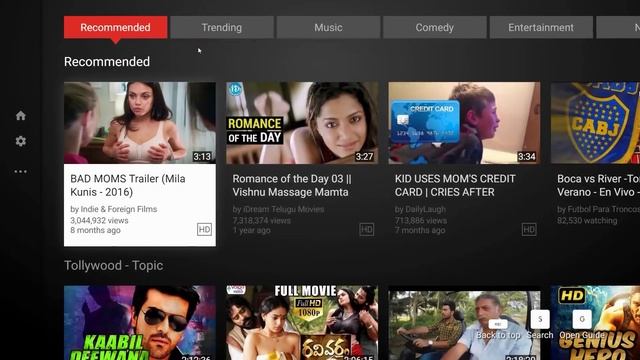The height and width of the screenshot is (360, 640).
Task: Click the HD badge on Romance of the Day card
Action: [367, 229]
